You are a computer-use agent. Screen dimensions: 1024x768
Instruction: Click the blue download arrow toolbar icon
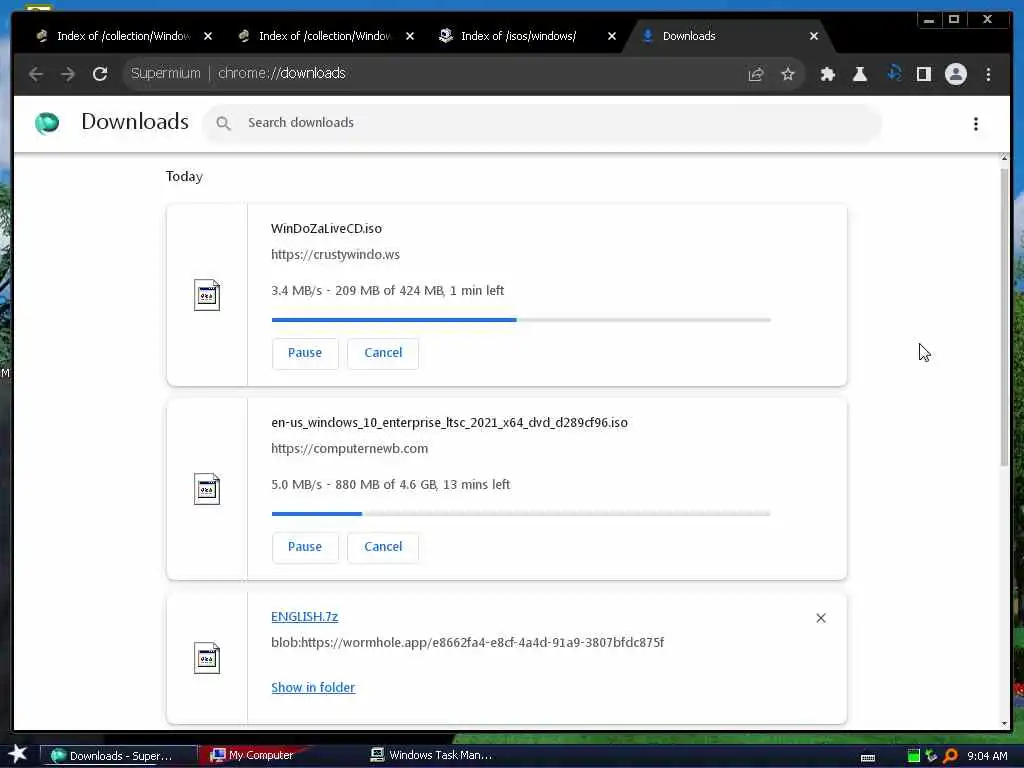click(894, 74)
